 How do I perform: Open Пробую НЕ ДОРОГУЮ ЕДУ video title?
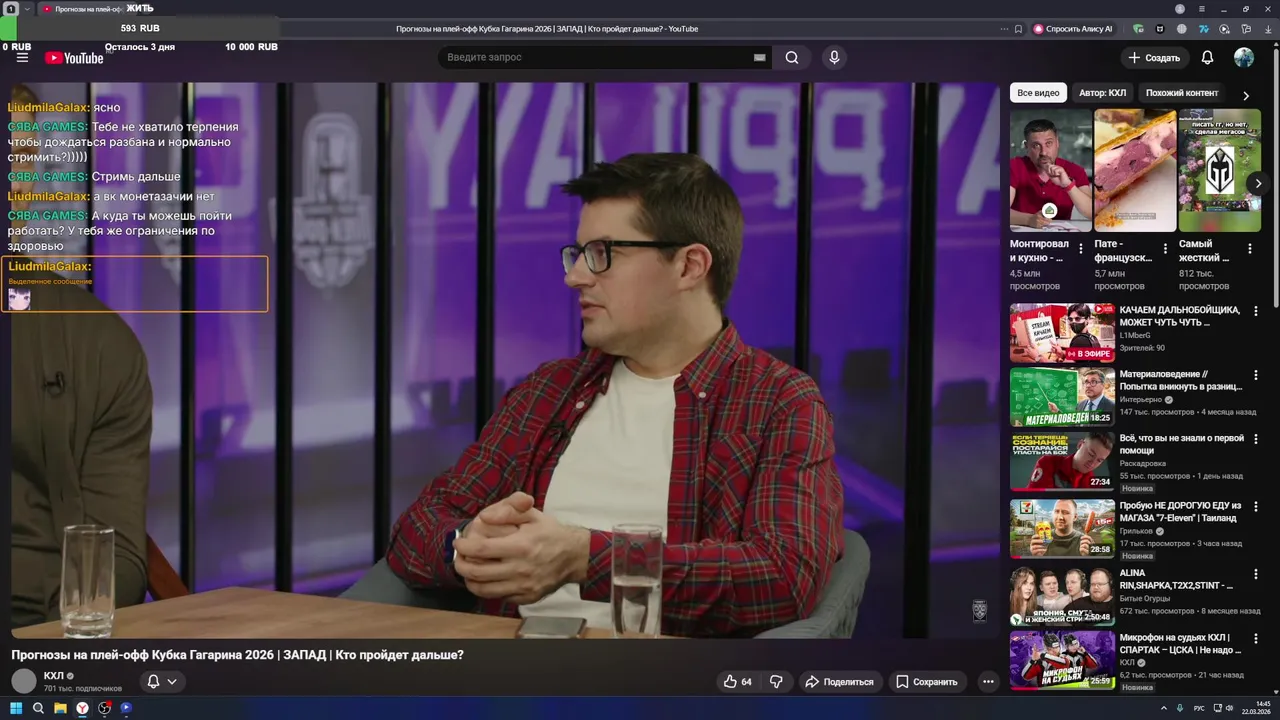coord(1180,512)
